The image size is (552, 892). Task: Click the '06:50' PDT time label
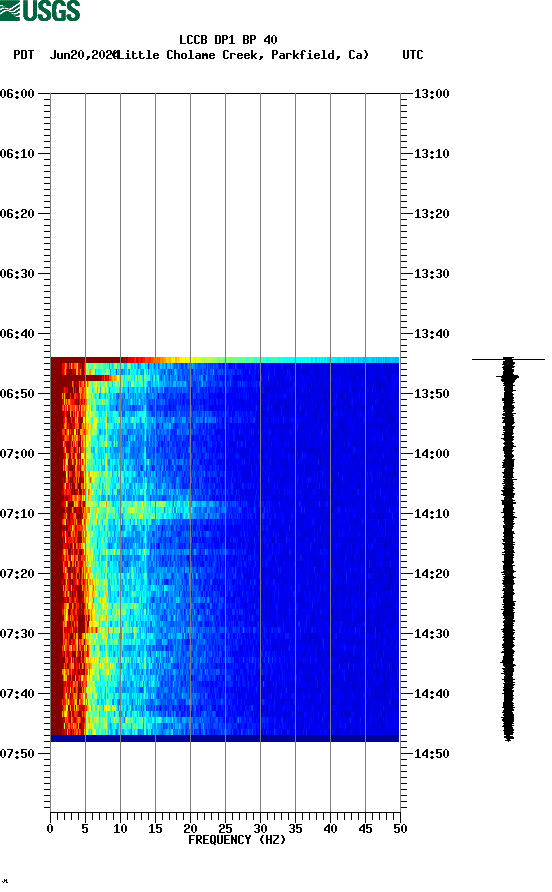17,394
